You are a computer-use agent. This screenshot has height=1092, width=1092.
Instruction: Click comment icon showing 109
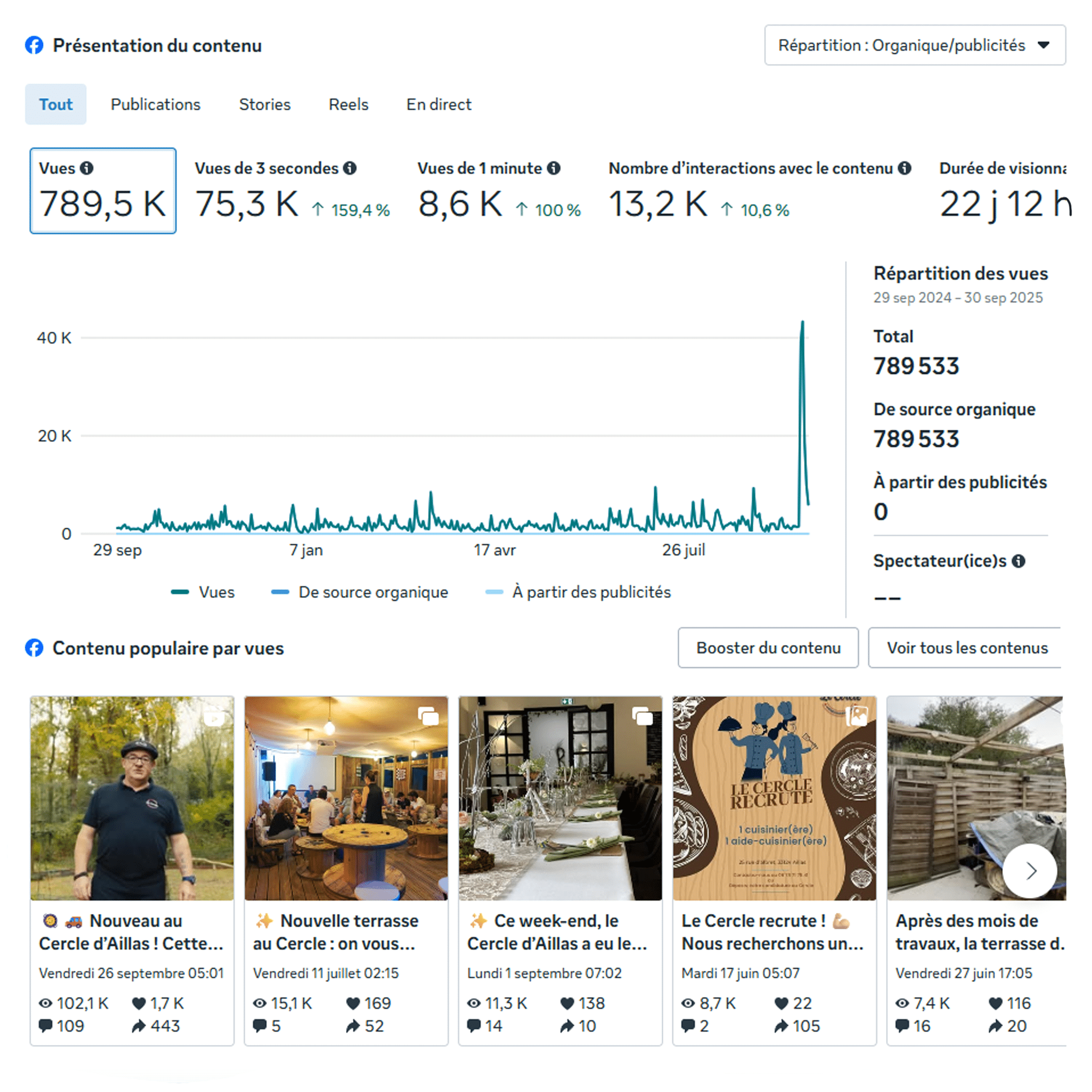[45, 1026]
